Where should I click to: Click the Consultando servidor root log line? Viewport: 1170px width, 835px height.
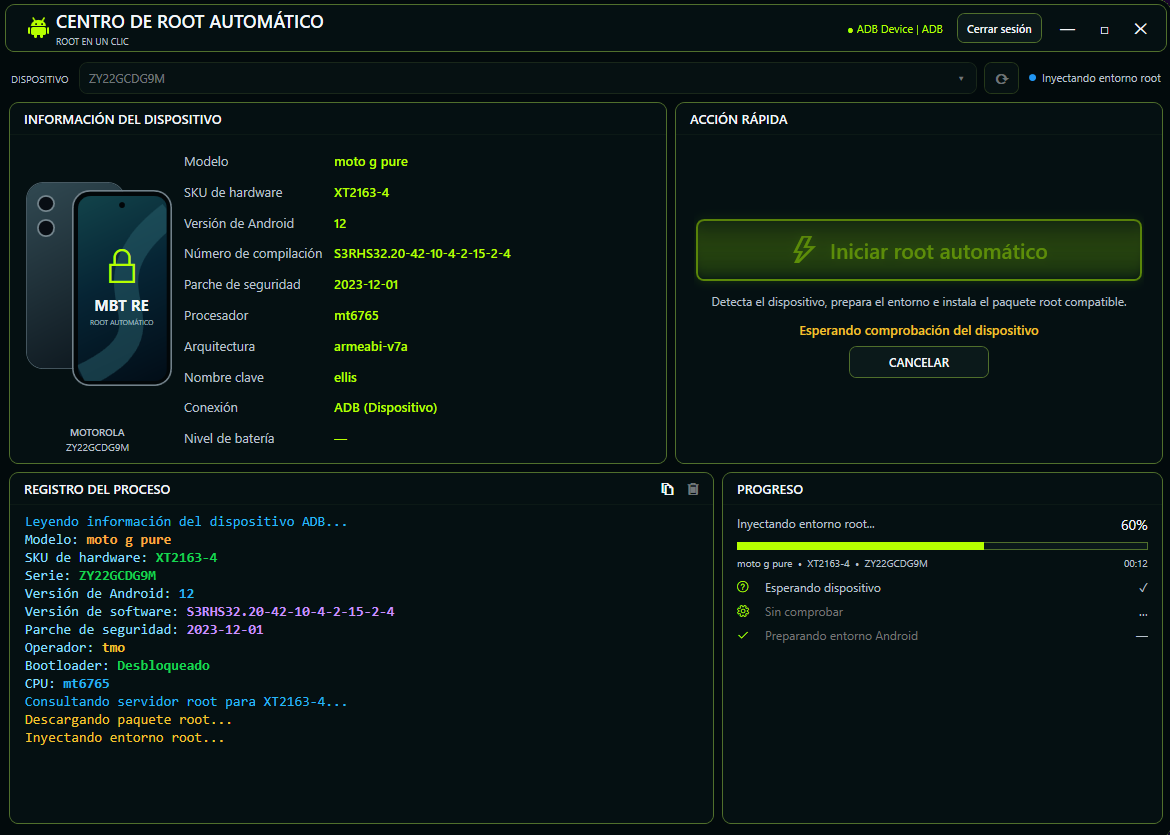(186, 702)
